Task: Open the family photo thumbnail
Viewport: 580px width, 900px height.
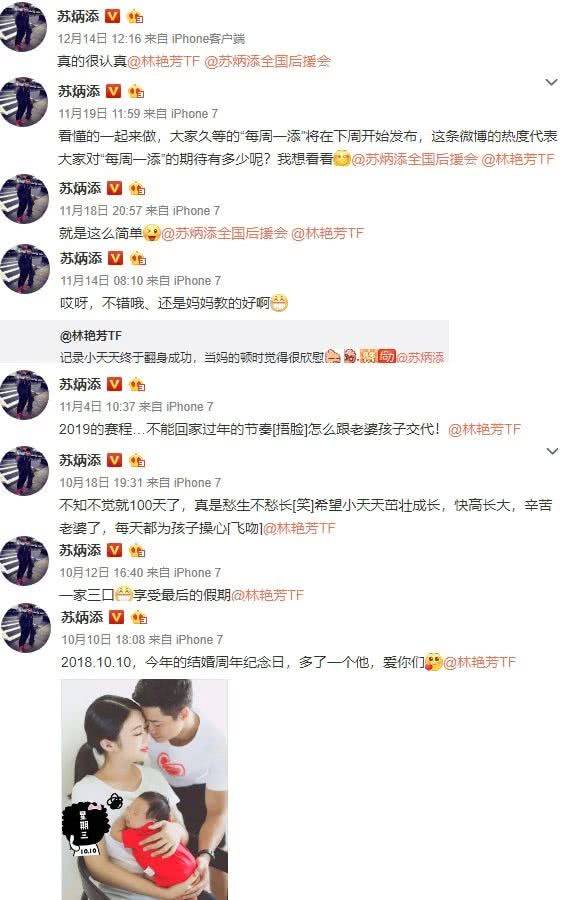Action: click(x=145, y=789)
